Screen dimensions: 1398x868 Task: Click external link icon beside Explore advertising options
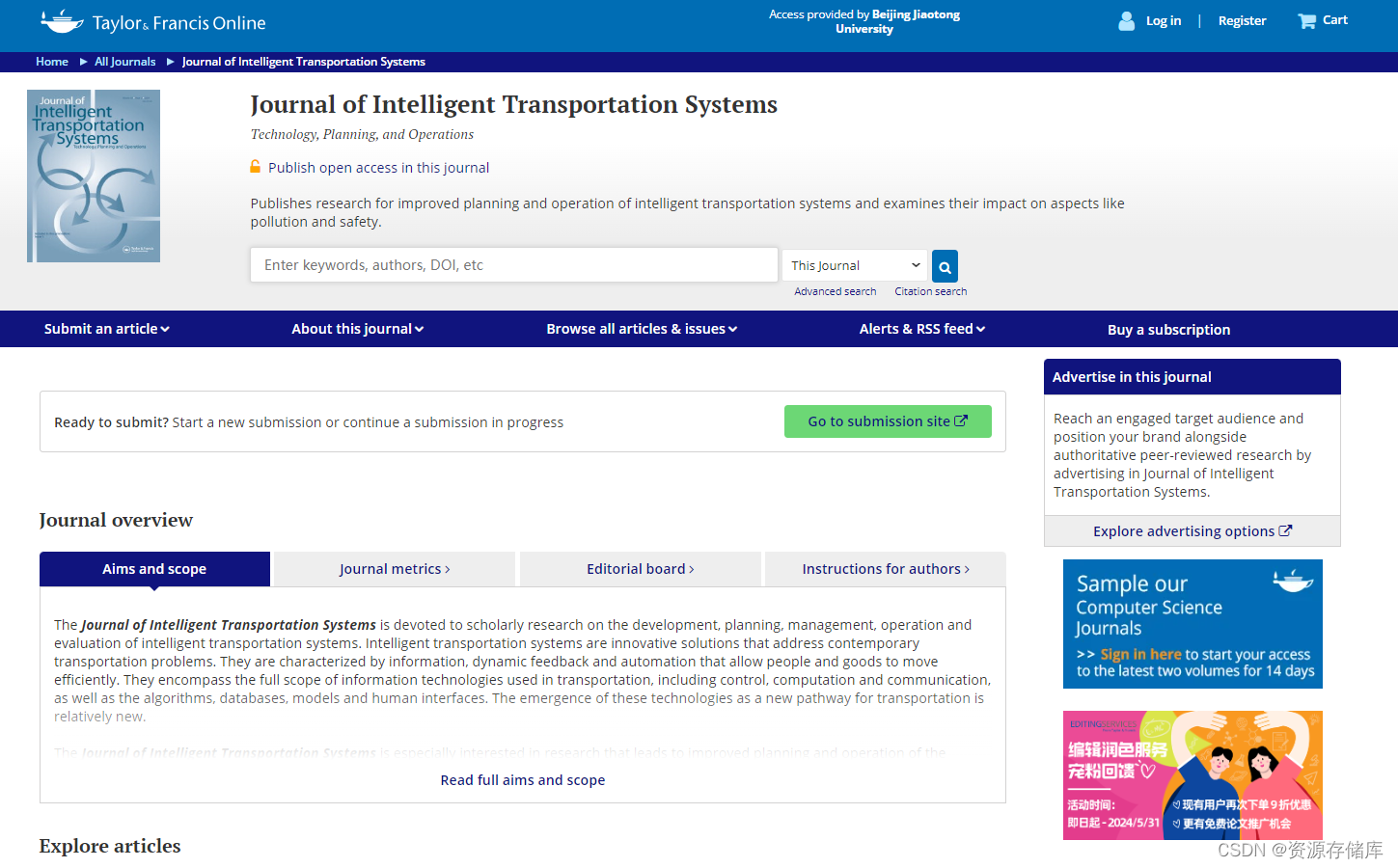pos(1285,530)
